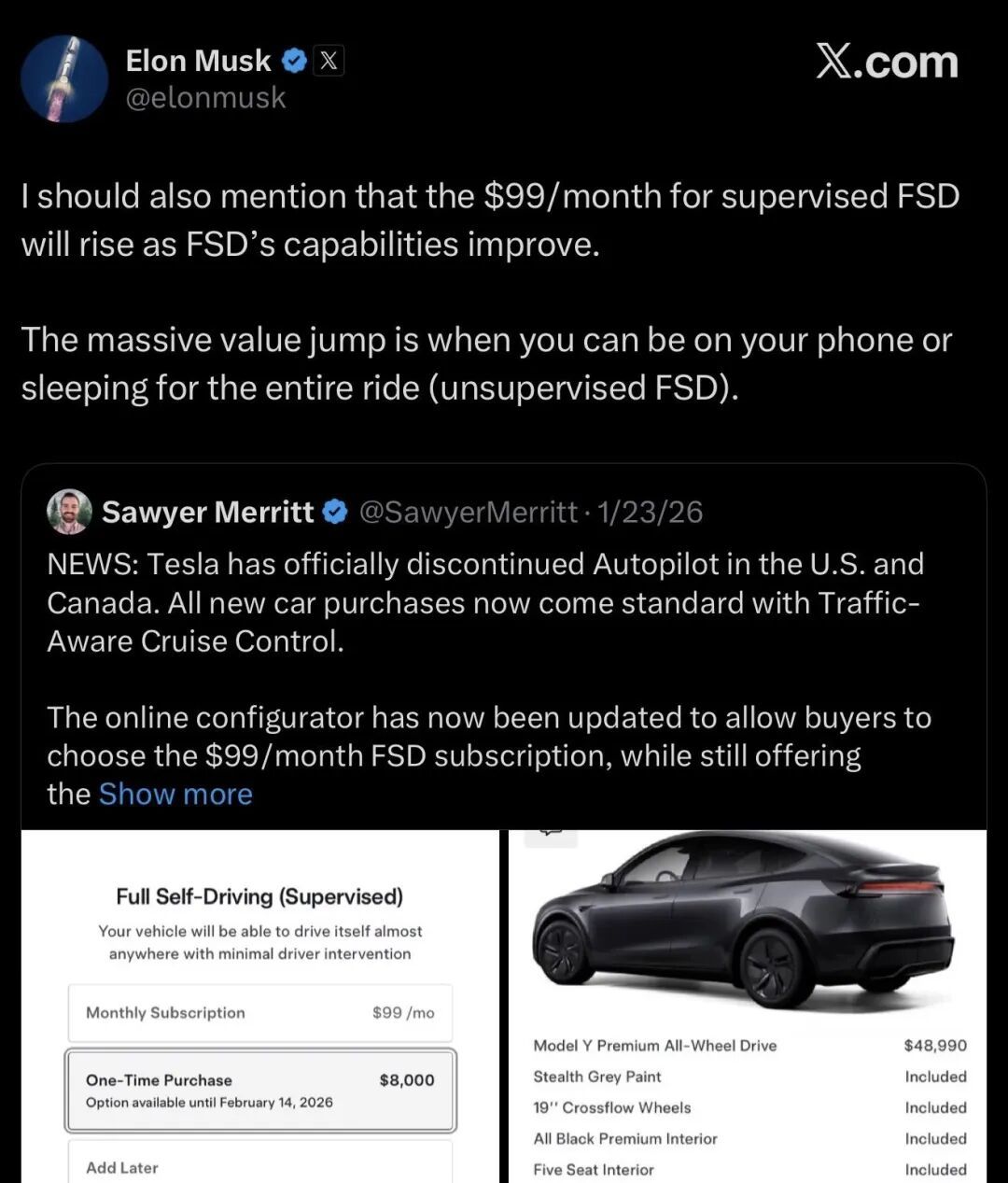Expand the quoted post with Show more

[175, 794]
